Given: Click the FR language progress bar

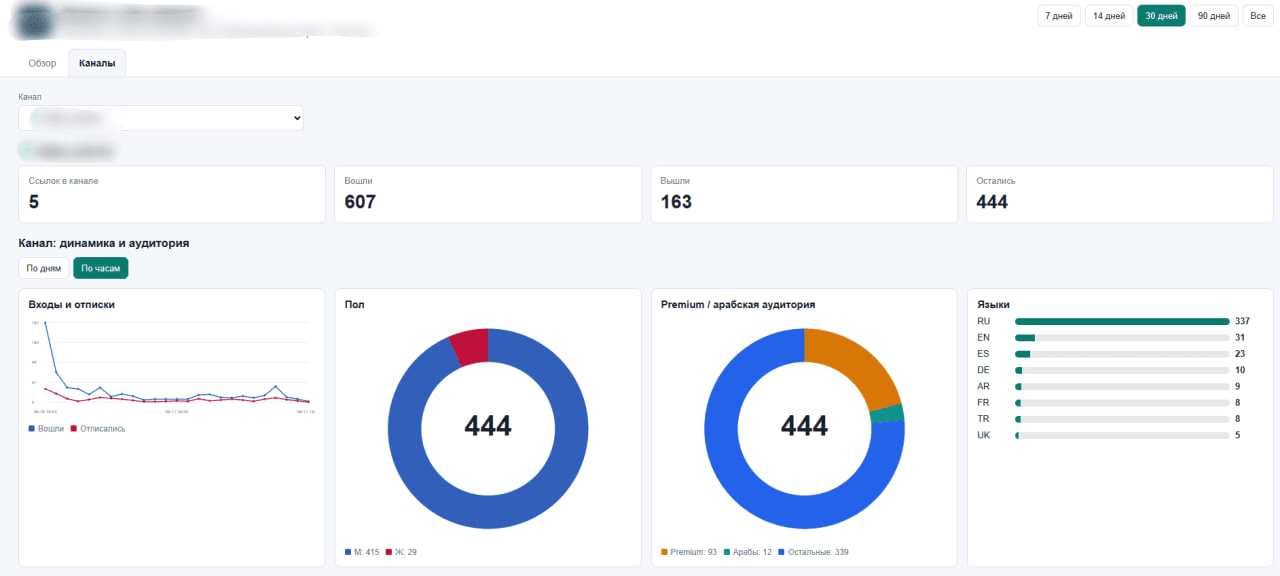Looking at the screenshot, I should [x=1122, y=403].
